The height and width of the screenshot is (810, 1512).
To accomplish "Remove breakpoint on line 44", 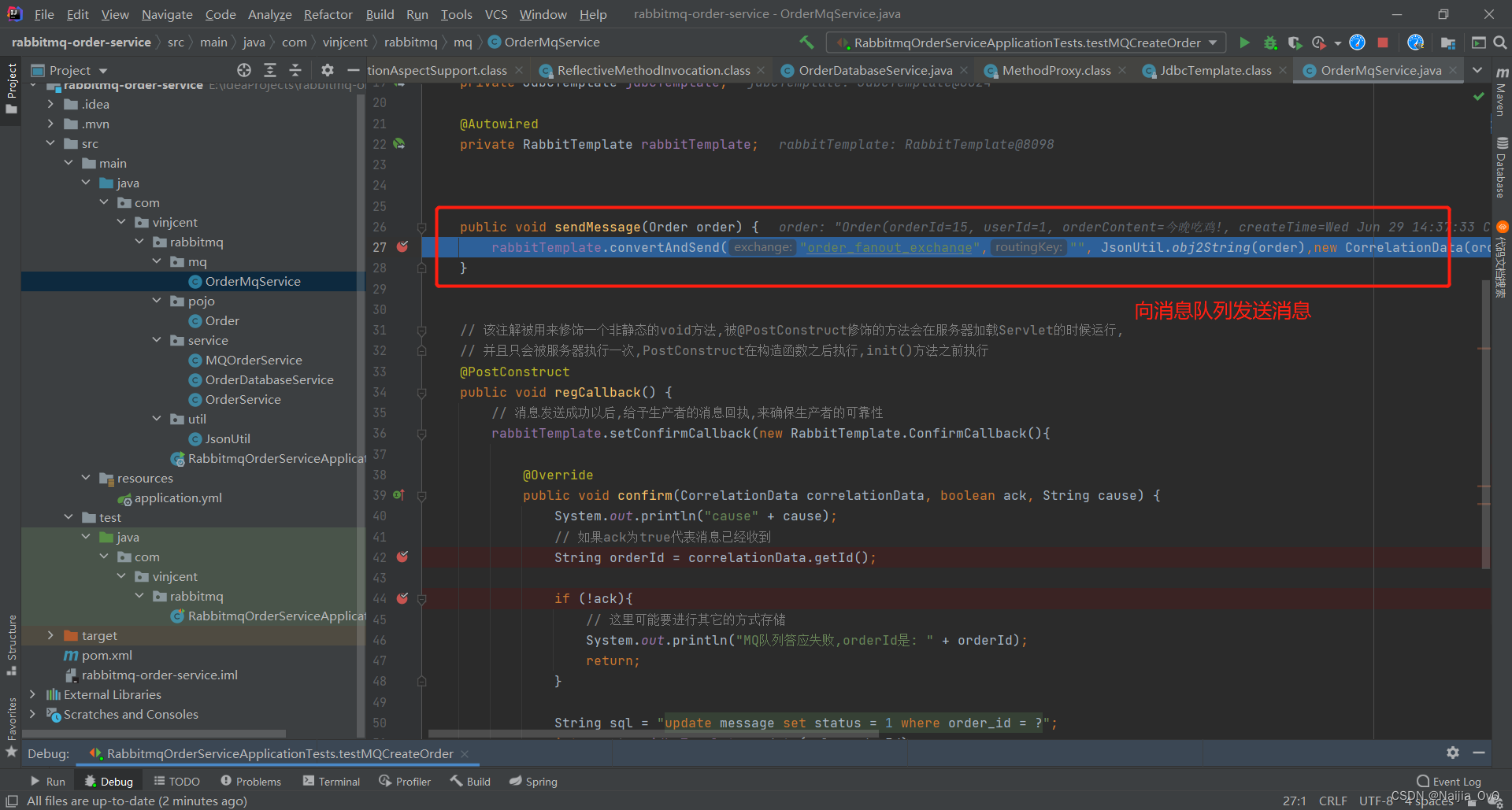I will [x=402, y=598].
